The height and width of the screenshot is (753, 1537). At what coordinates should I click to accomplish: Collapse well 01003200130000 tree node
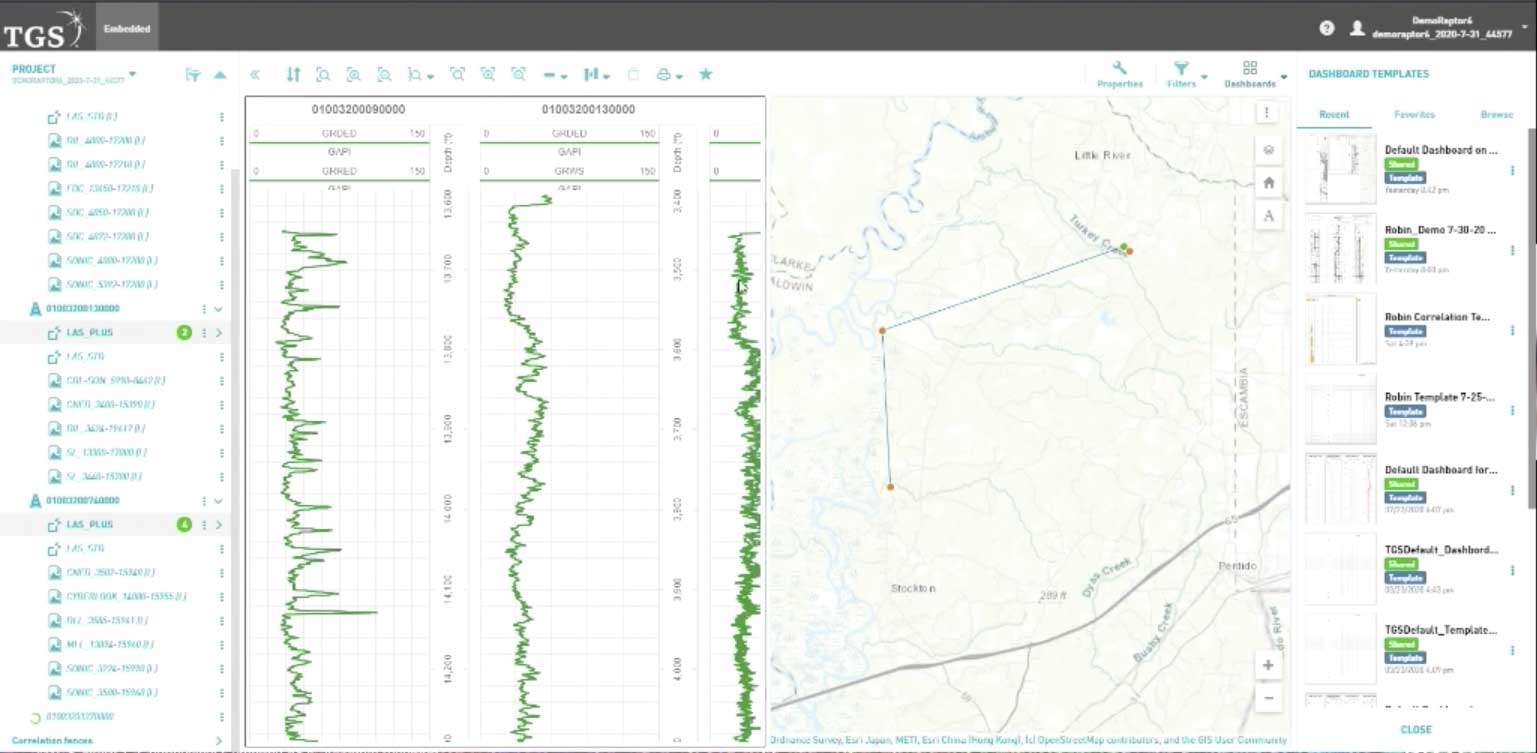[218, 309]
